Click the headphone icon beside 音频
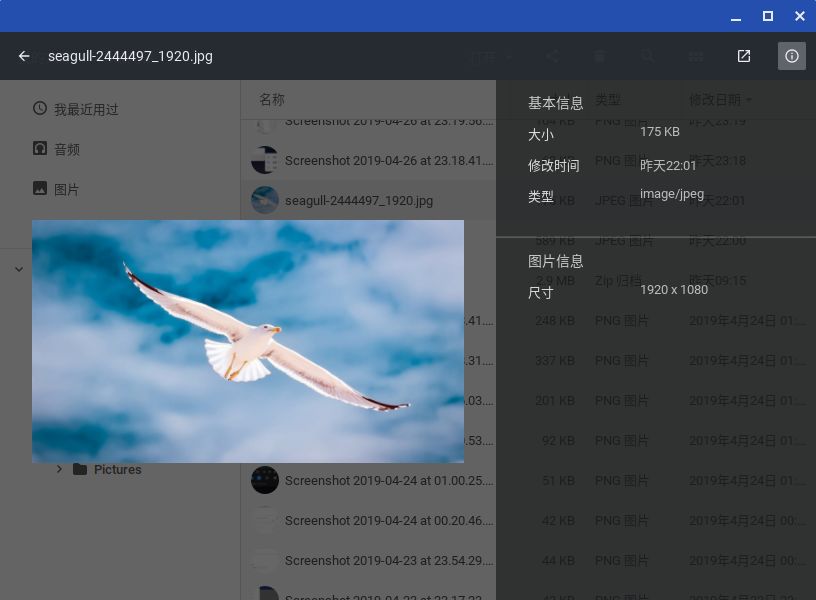This screenshot has width=816, height=600. (40, 148)
